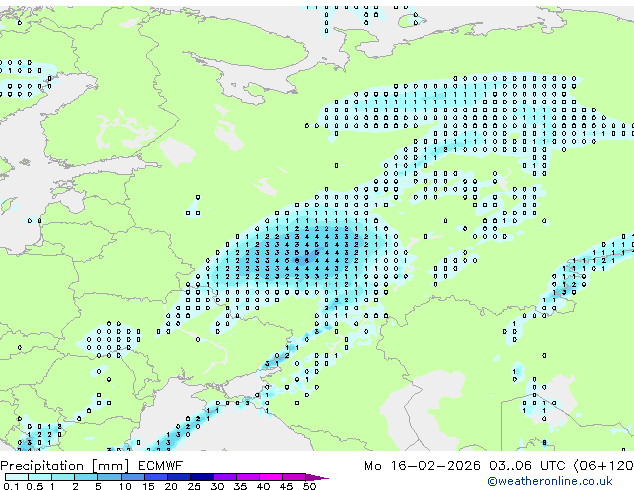The image size is (634, 490).
Task: Select the '(06+120' forecast offset text
Action: tap(603, 466)
